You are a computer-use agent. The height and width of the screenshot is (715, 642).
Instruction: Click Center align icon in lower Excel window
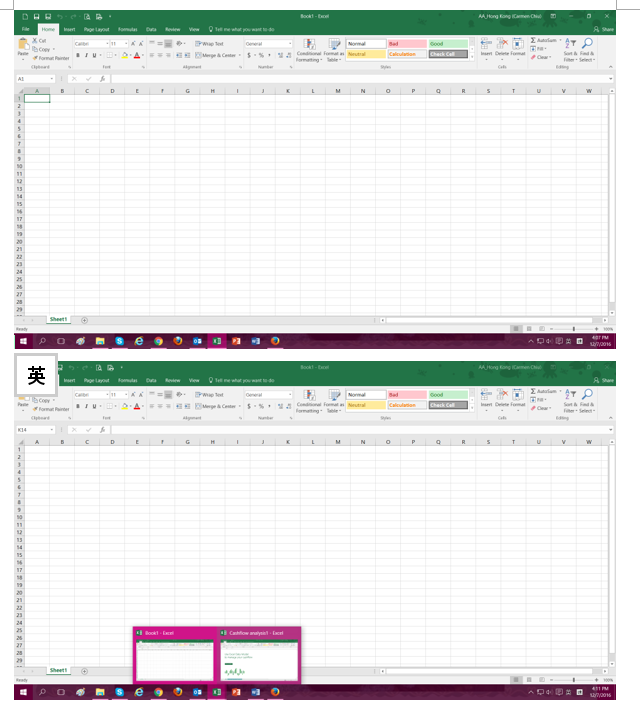tap(160, 406)
